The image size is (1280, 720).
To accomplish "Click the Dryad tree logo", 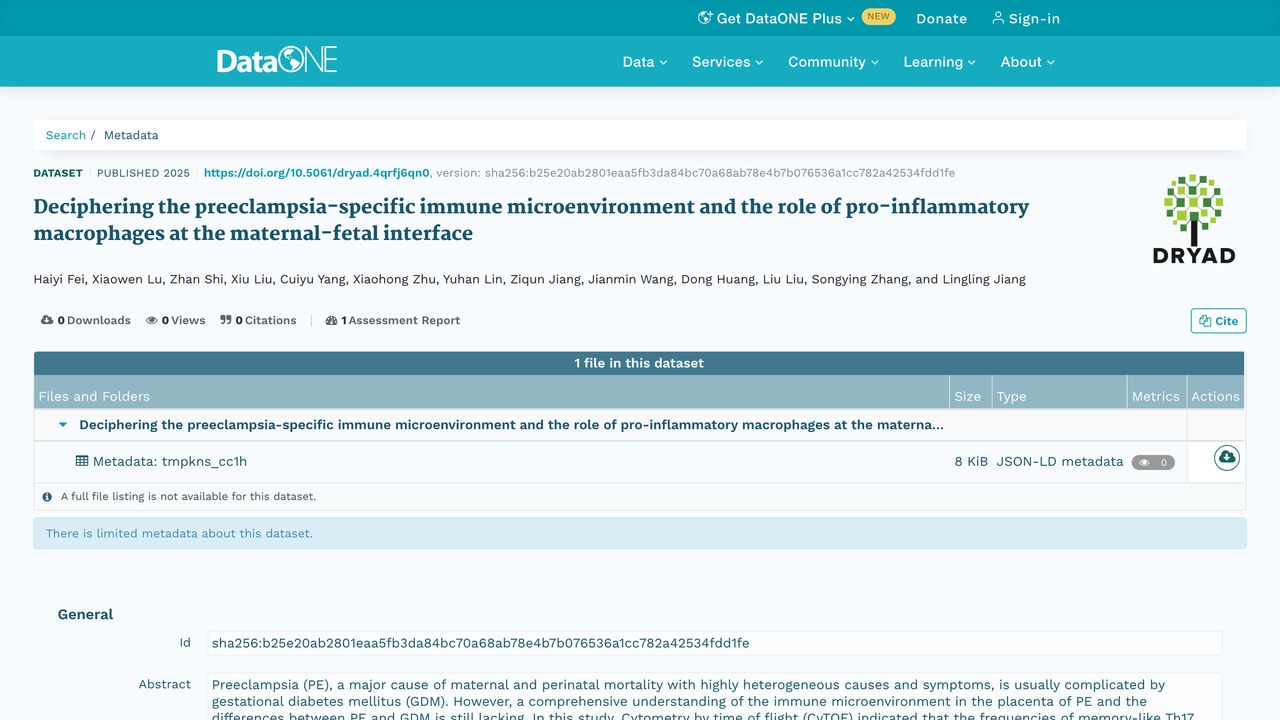I will click(x=1193, y=219).
